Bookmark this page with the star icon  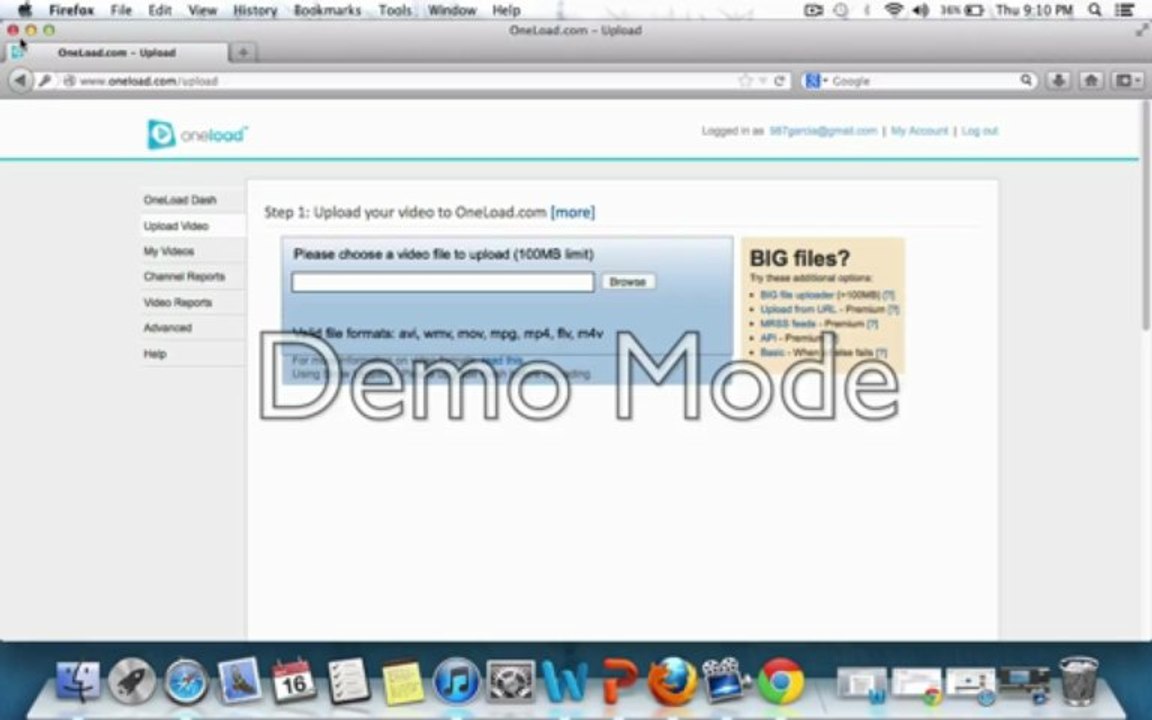click(746, 81)
